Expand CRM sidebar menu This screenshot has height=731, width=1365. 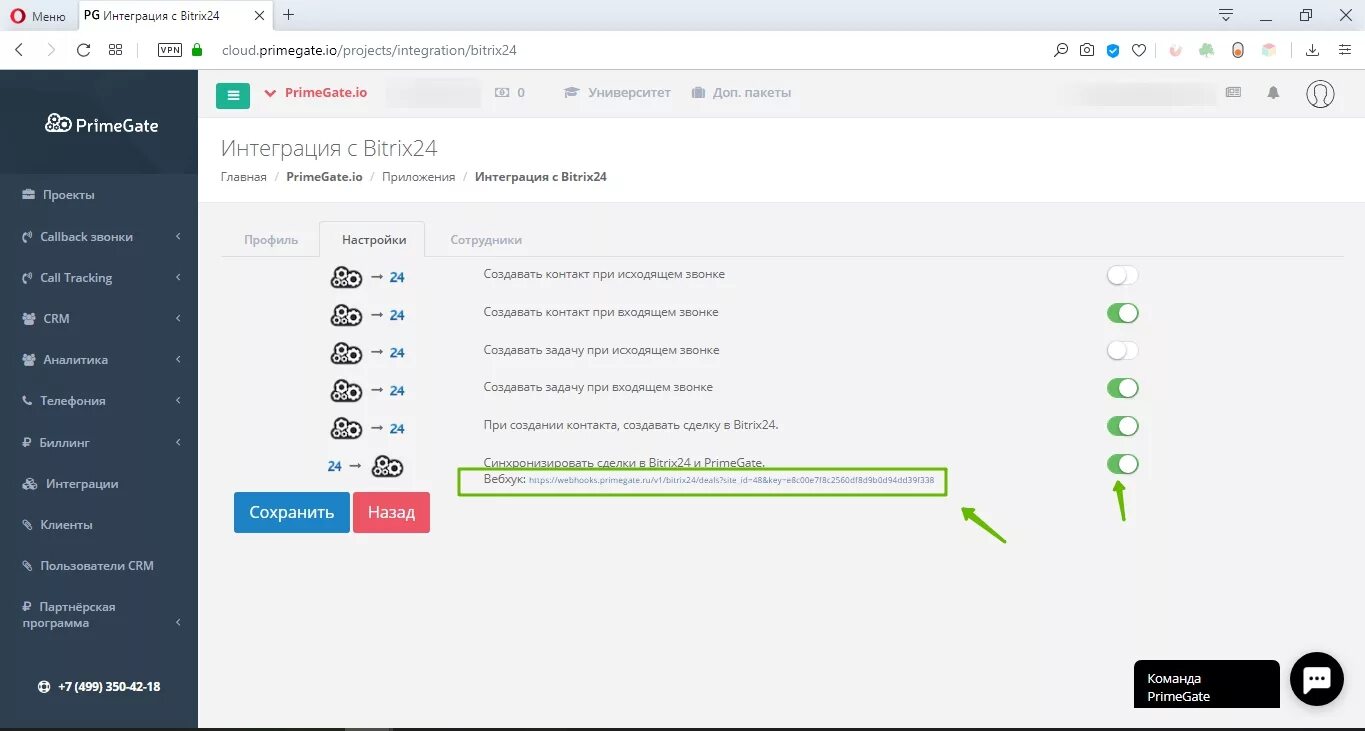point(99,319)
